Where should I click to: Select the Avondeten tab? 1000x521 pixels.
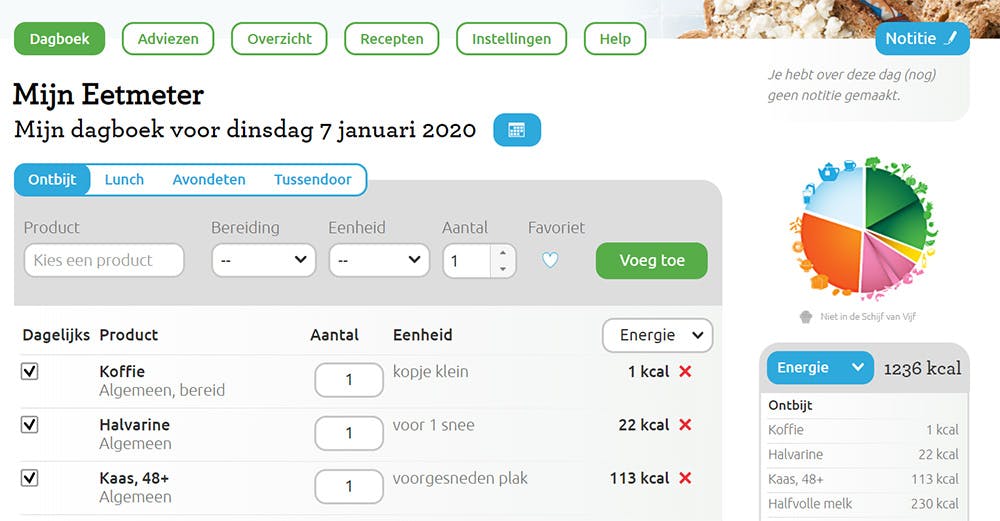(209, 180)
